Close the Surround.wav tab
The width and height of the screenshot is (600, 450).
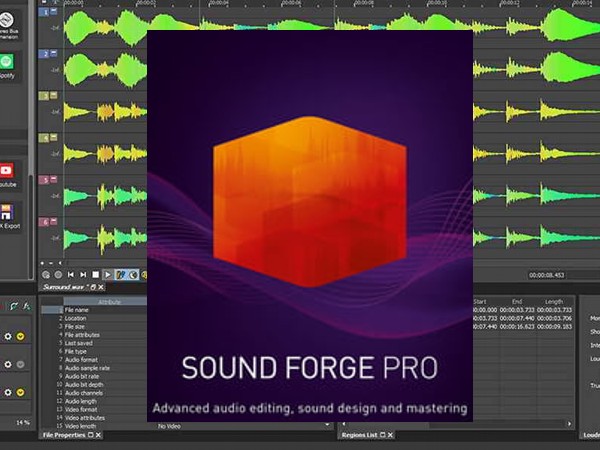pos(101,287)
